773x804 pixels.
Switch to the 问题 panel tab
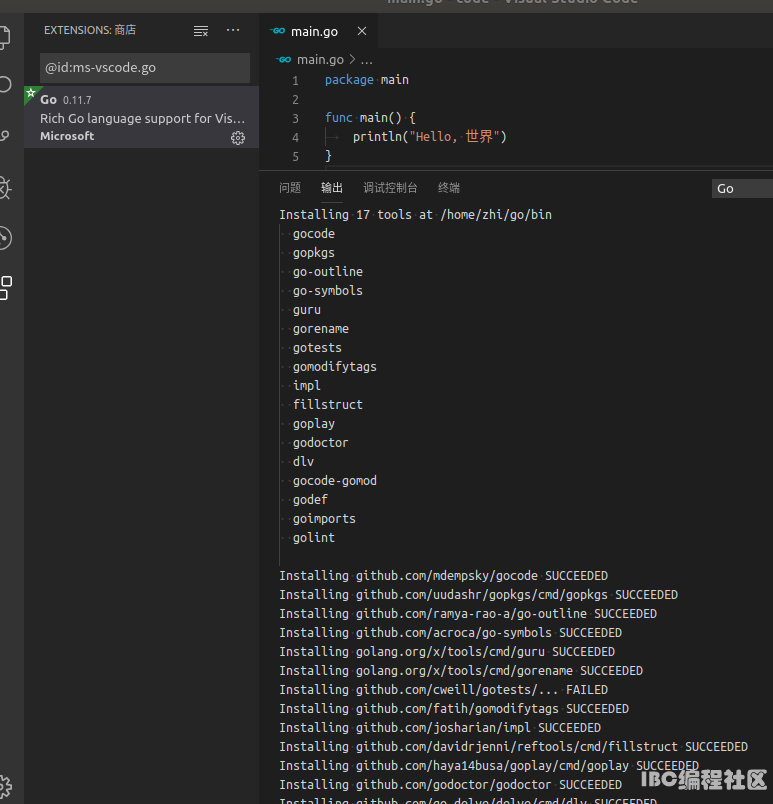point(290,188)
